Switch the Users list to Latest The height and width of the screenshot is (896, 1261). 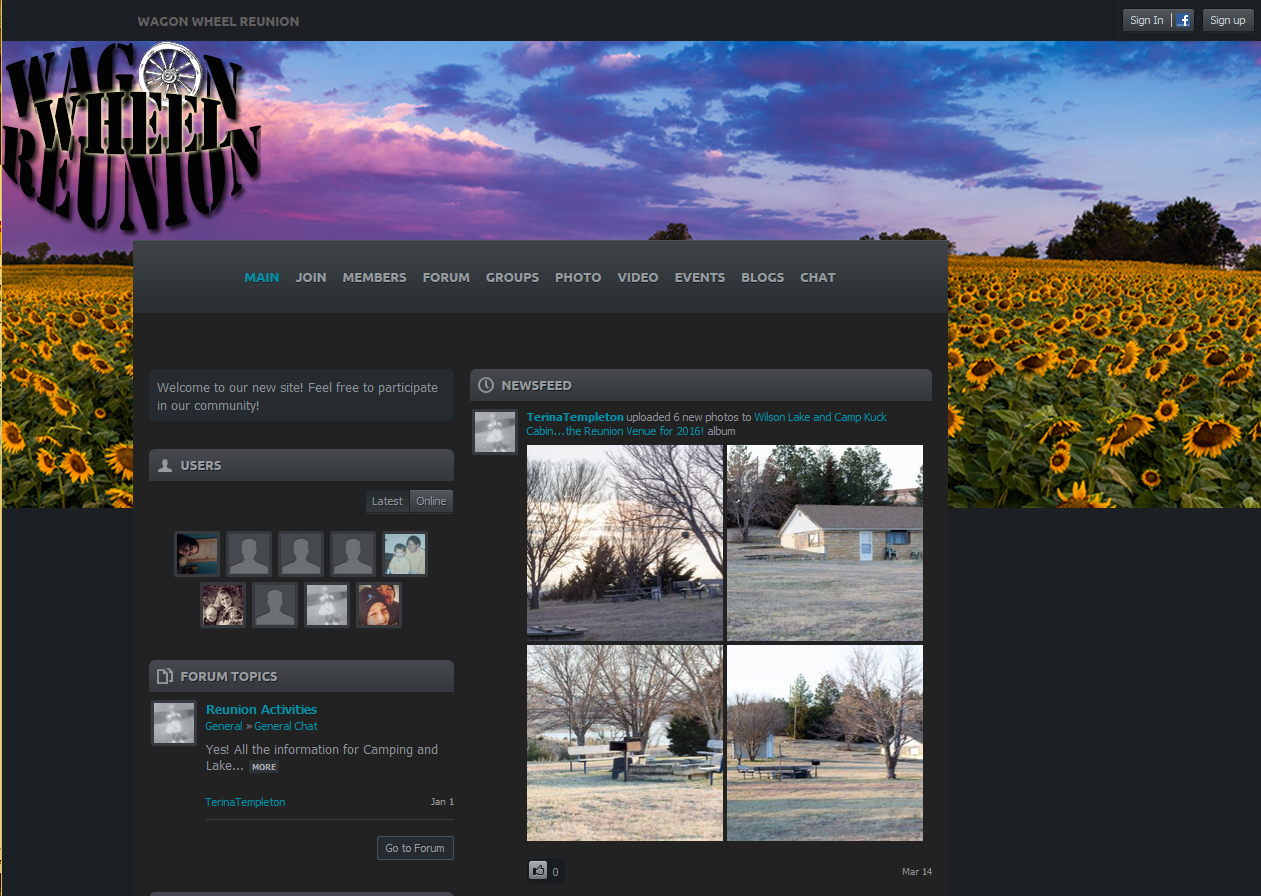[387, 501]
